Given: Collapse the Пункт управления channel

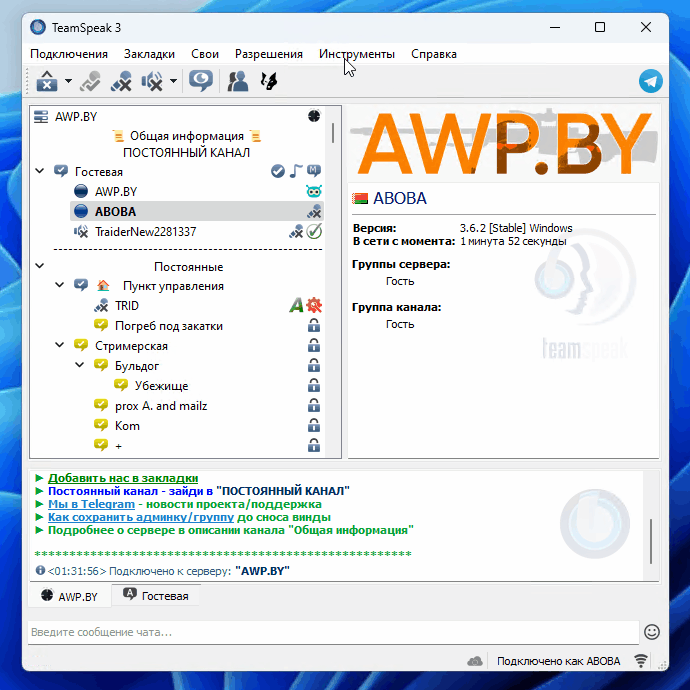Looking at the screenshot, I should click(x=59, y=285).
